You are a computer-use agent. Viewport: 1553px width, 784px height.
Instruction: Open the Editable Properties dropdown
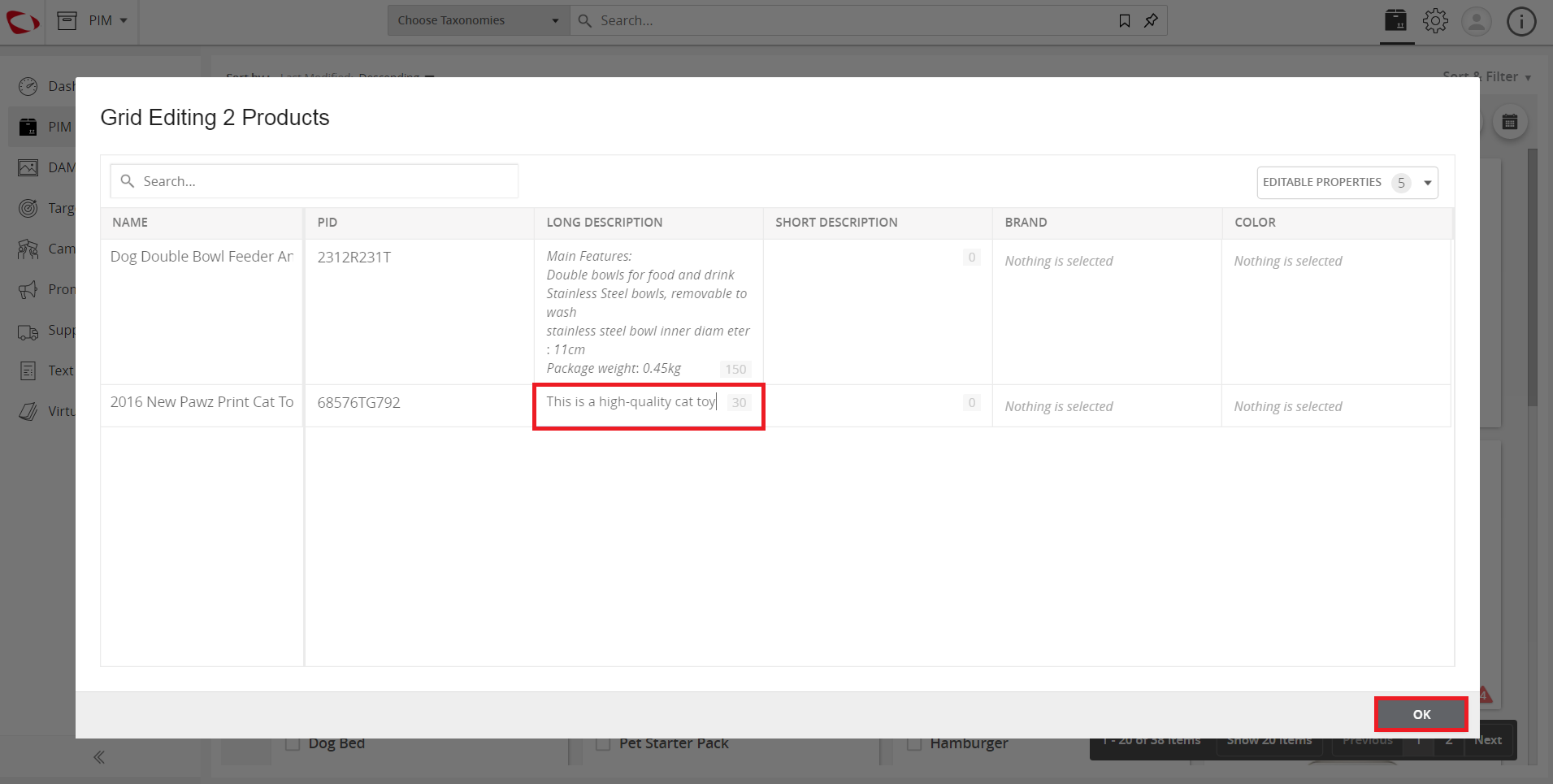(x=1347, y=183)
